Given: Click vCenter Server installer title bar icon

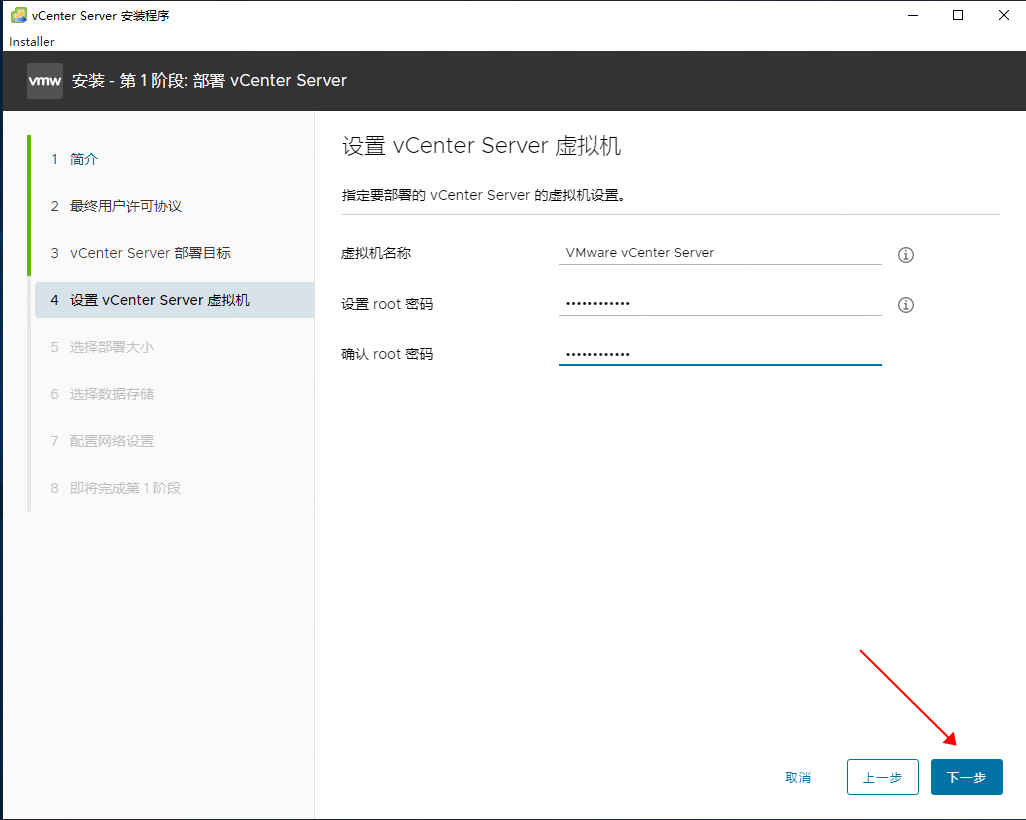Looking at the screenshot, I should [x=19, y=15].
